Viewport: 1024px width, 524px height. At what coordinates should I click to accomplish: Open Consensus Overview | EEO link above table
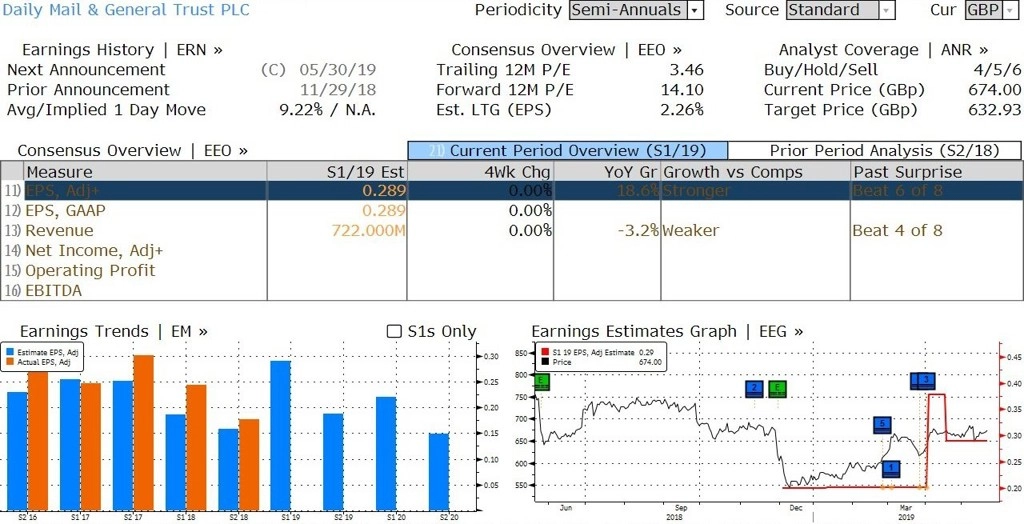click(133, 150)
